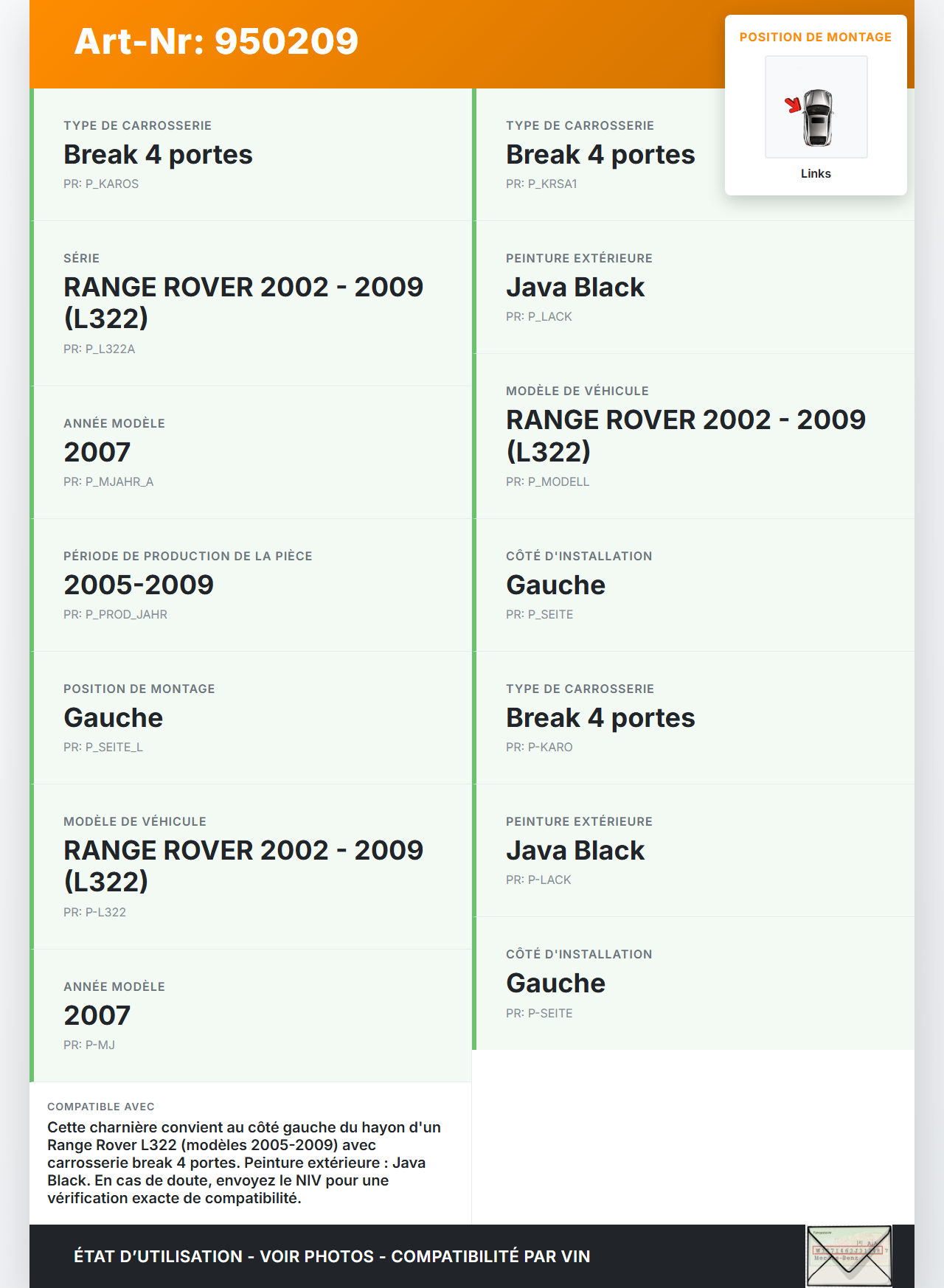Click the "PR: P-L322" vehicle model code

coord(94,912)
